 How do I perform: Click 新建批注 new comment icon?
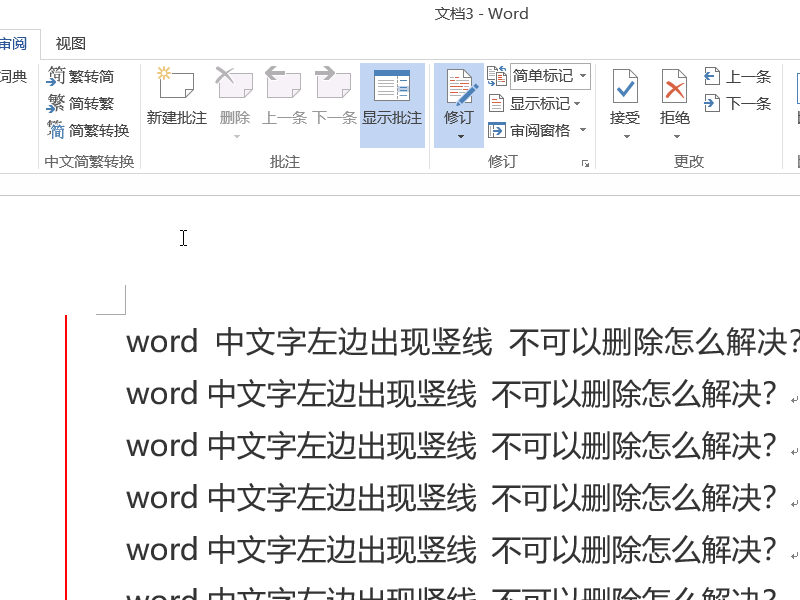click(x=177, y=83)
